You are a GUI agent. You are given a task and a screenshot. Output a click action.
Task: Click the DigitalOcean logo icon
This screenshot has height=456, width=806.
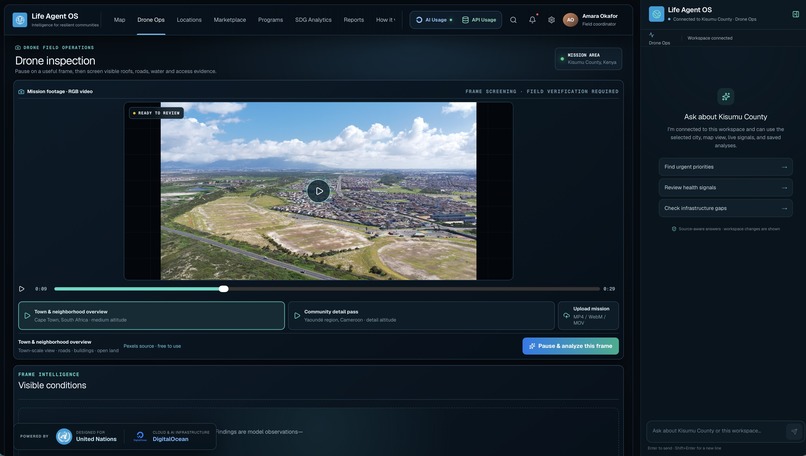[140, 436]
